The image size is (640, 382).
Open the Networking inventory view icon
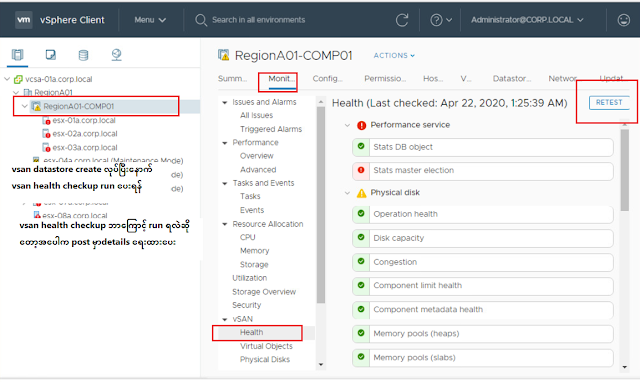tap(116, 55)
